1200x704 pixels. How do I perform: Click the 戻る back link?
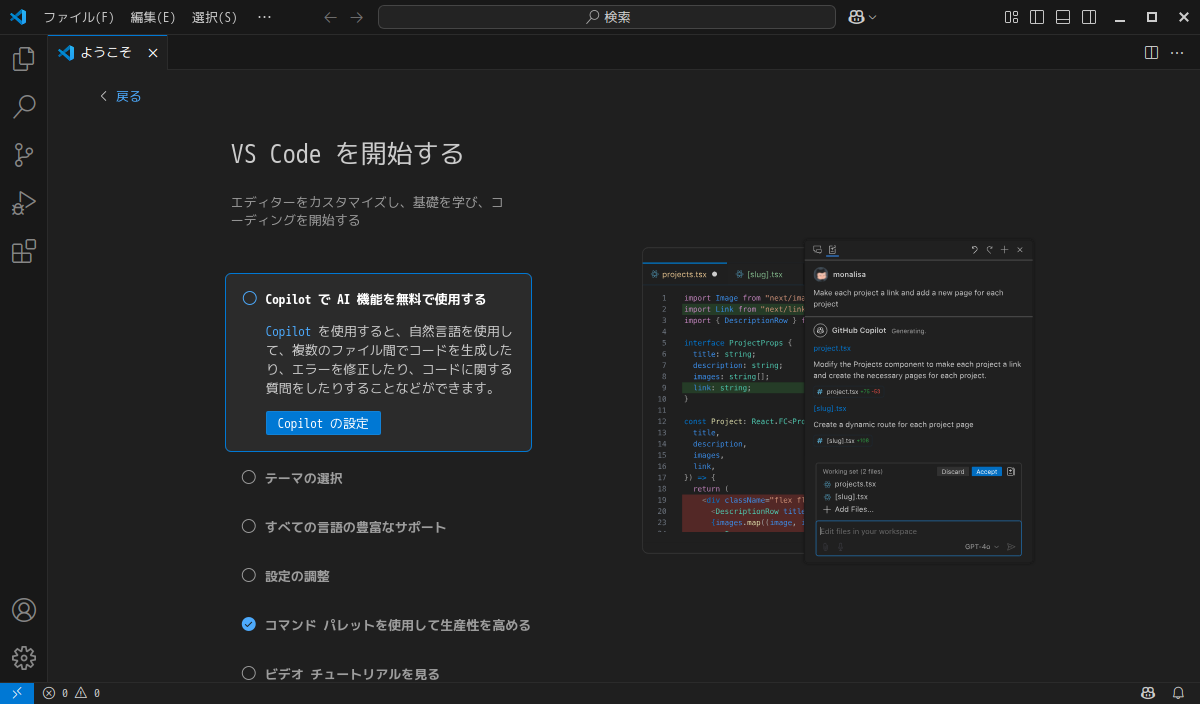[x=120, y=96]
